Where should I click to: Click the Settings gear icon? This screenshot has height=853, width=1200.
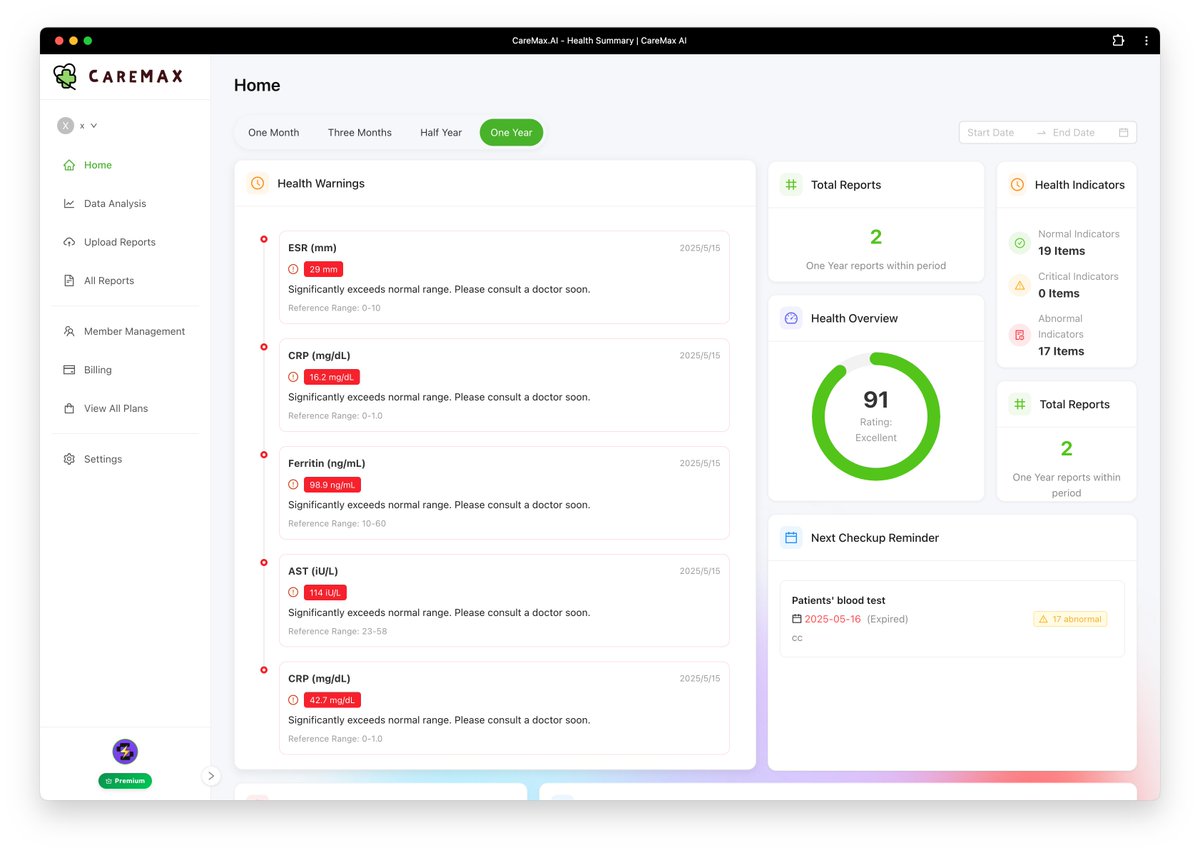pyautogui.click(x=69, y=459)
